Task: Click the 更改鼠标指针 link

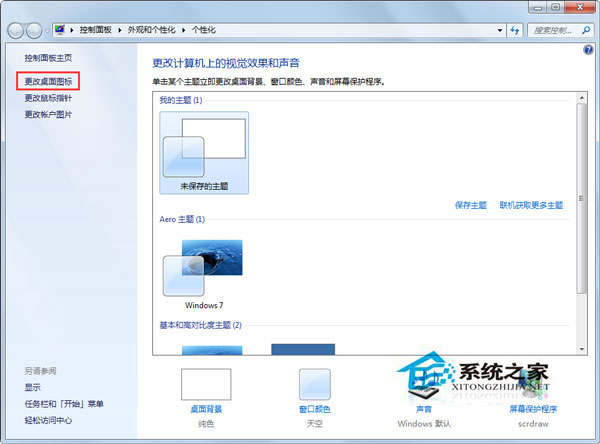Action: point(48,98)
